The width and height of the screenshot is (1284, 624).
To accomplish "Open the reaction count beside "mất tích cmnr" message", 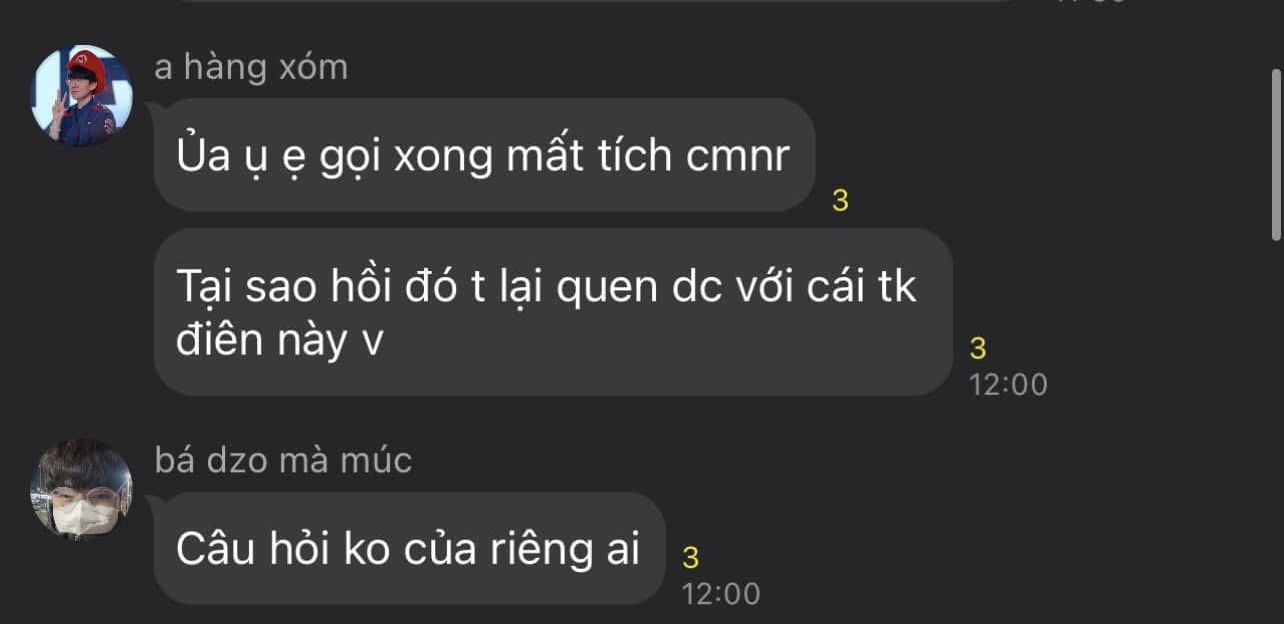I will (x=840, y=201).
